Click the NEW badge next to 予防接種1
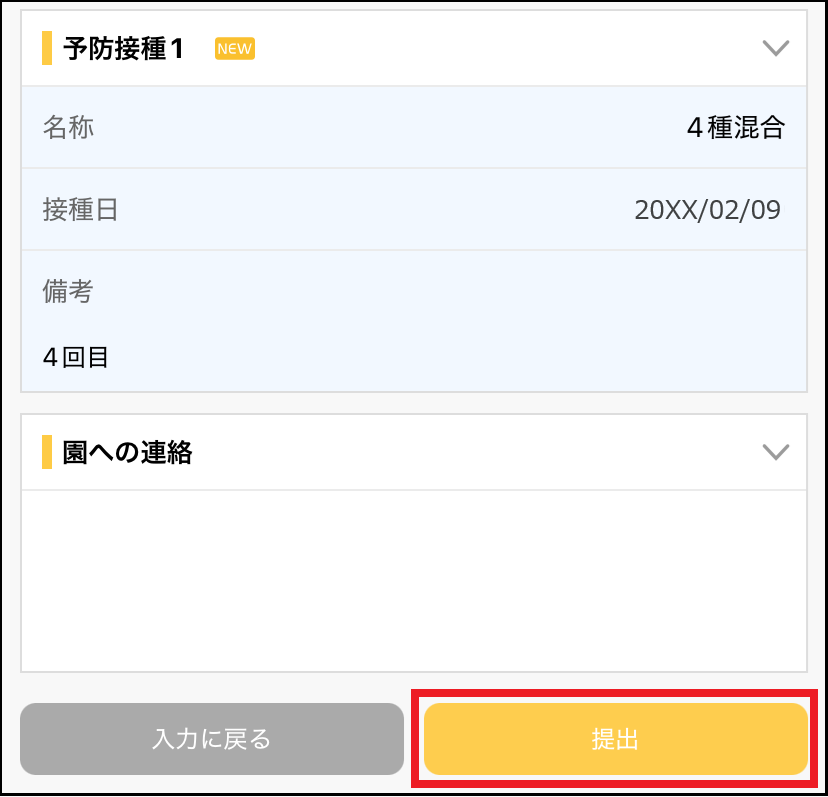828x797 pixels. (x=234, y=48)
